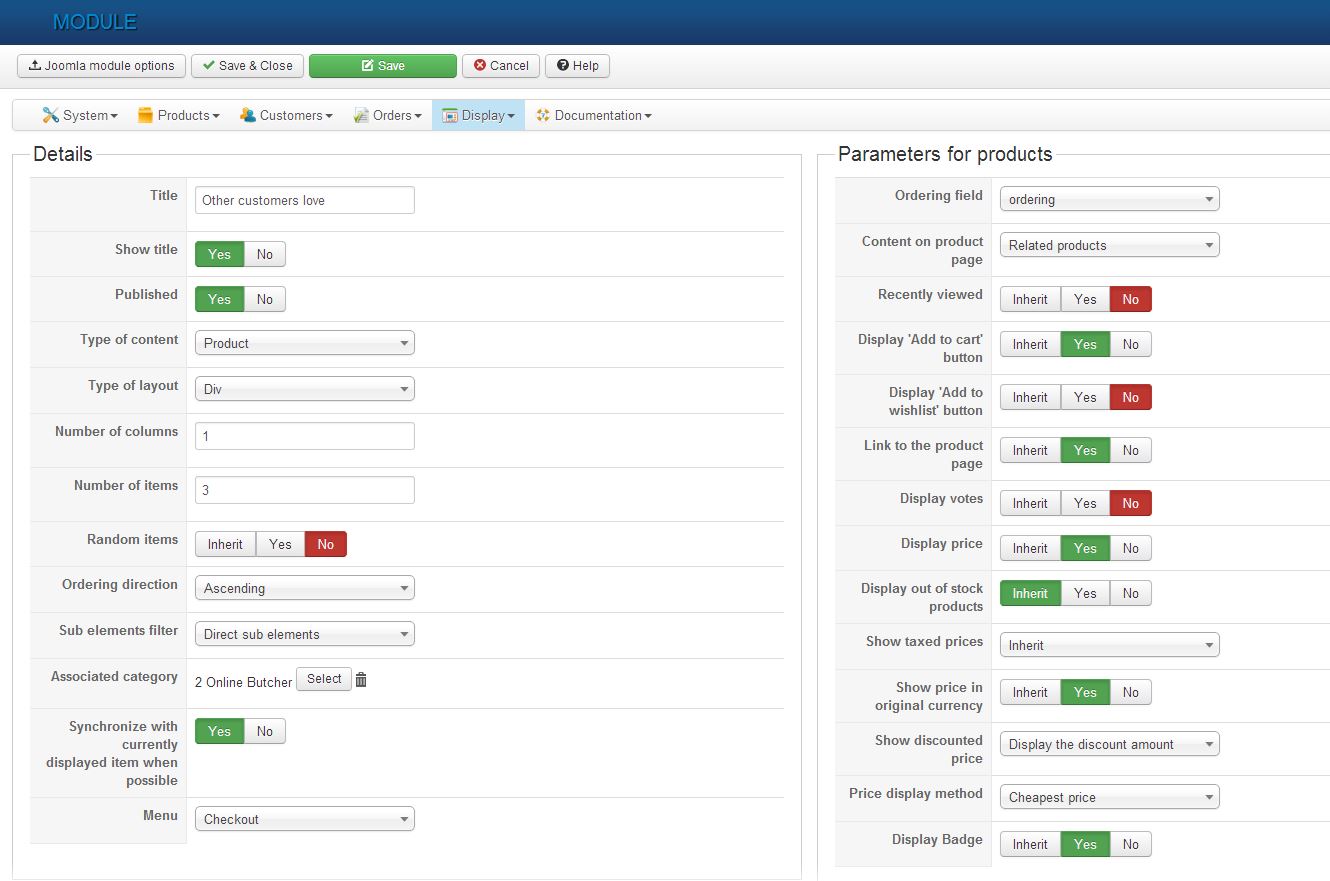Click the Display window icon
The height and width of the screenshot is (881, 1330).
[450, 115]
